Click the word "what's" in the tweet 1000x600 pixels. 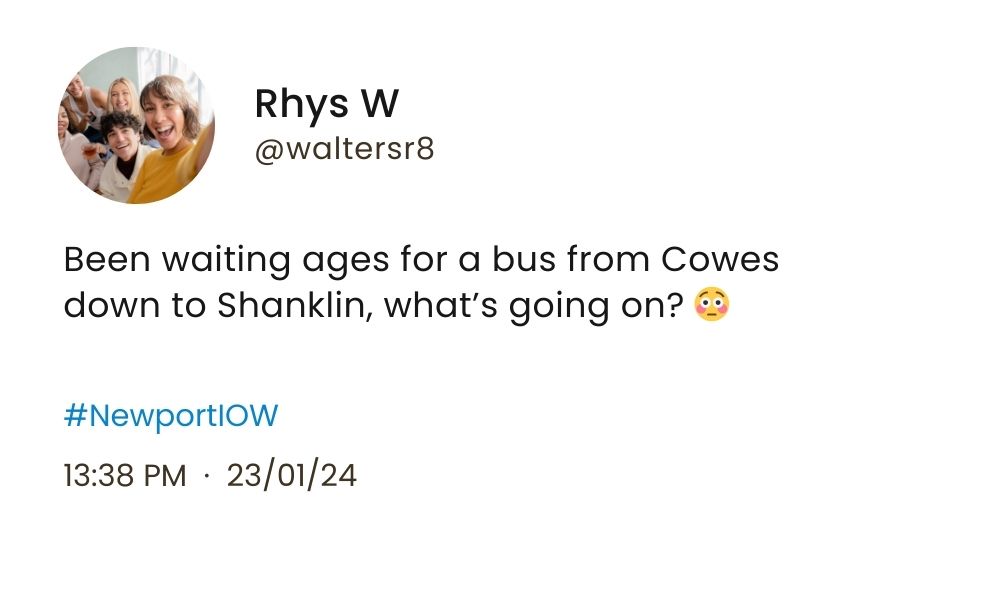440,305
